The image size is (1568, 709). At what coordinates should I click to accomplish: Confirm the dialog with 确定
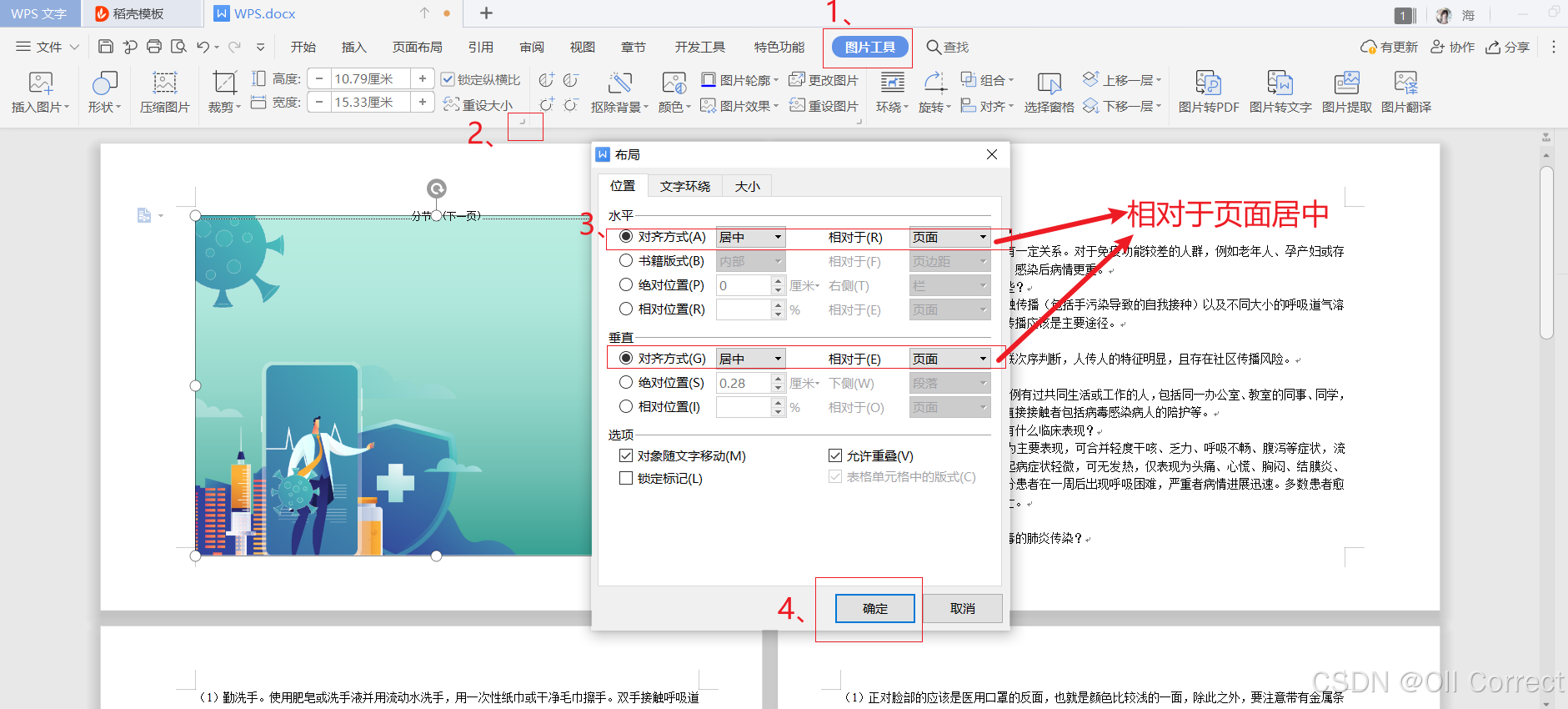point(875,609)
